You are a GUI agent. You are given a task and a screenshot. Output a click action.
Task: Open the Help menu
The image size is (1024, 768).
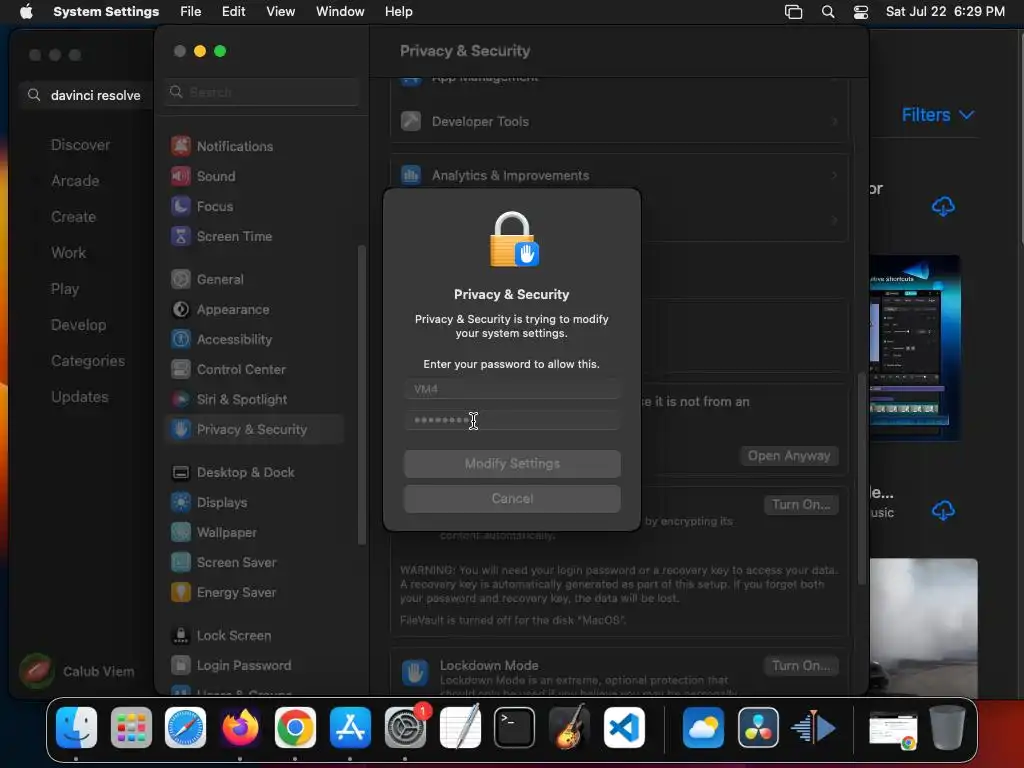(398, 12)
